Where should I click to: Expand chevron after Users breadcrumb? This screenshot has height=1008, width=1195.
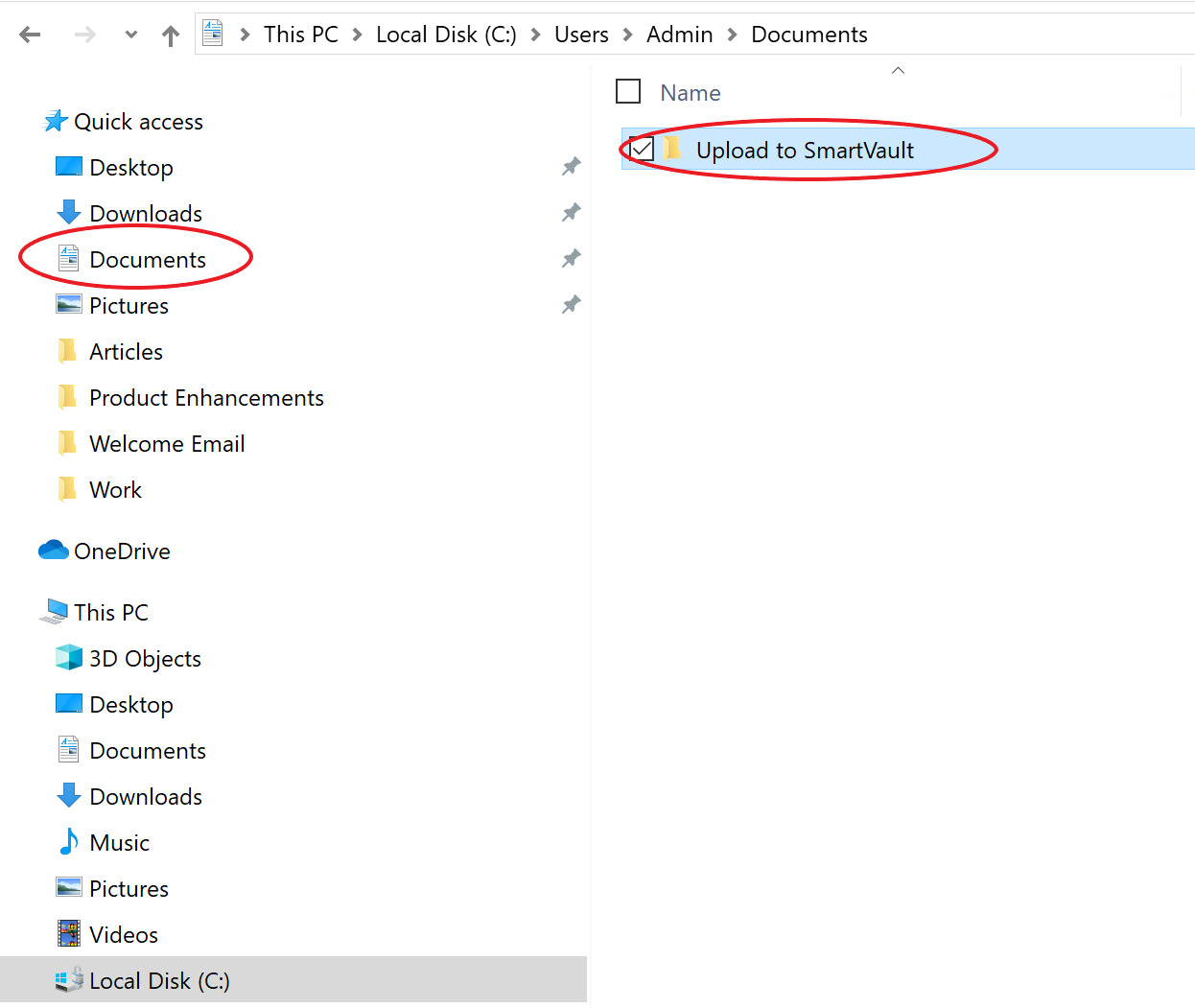[628, 35]
